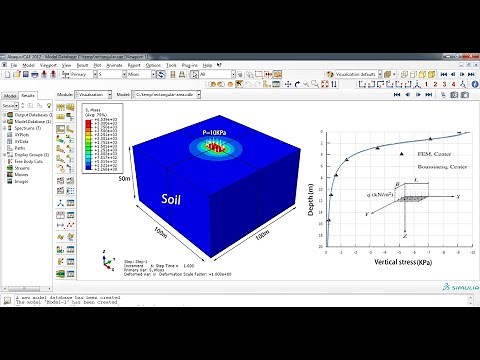The image size is (480, 360).
Task: Open the ODB file path dropdown
Action: pyautogui.click(x=198, y=95)
